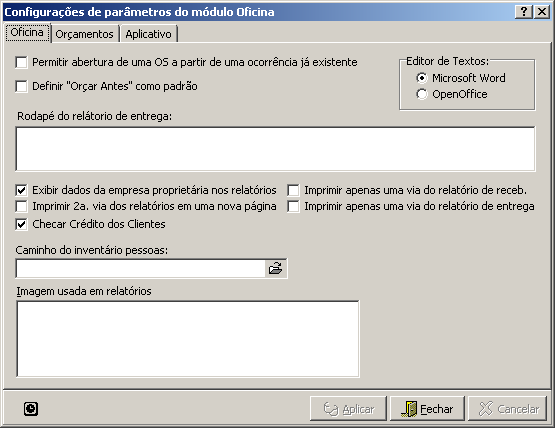This screenshot has width=555, height=428.
Task: Uncheck Exibir dados da empresa proprietária
Action: [22, 190]
